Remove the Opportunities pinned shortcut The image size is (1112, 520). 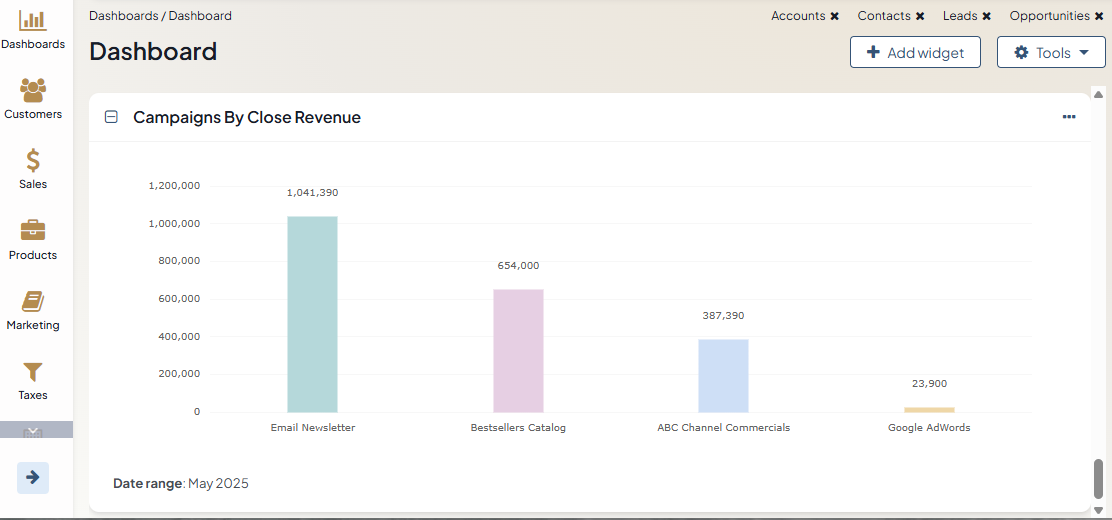(1099, 17)
